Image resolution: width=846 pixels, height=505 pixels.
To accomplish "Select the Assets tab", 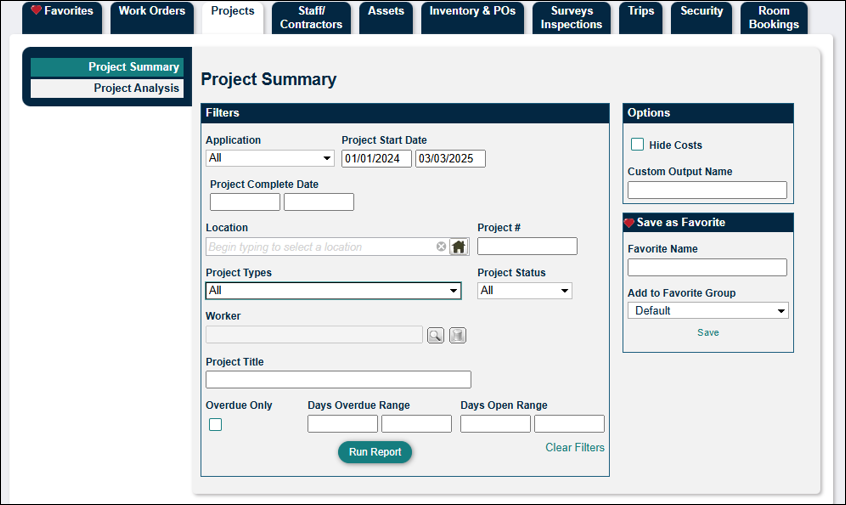I will (x=386, y=17).
